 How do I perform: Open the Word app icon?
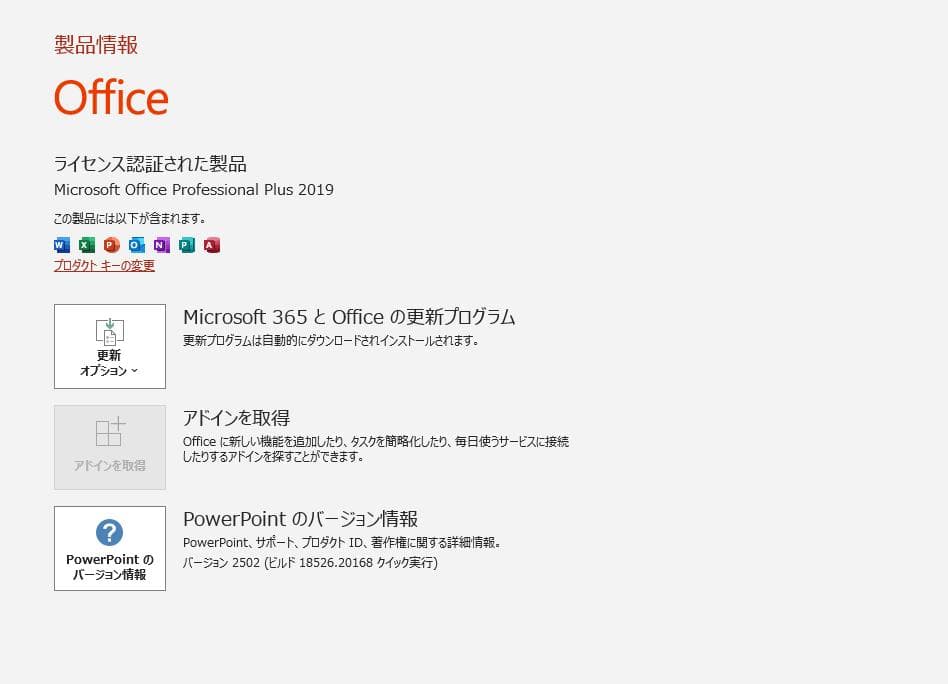[61, 244]
